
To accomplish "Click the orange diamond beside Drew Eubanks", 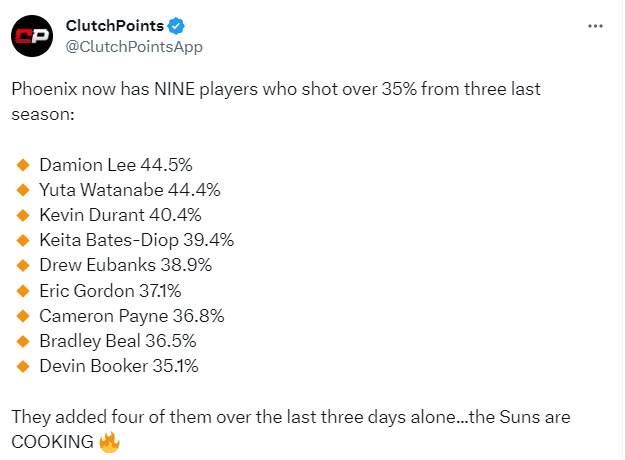I will pos(23,265).
